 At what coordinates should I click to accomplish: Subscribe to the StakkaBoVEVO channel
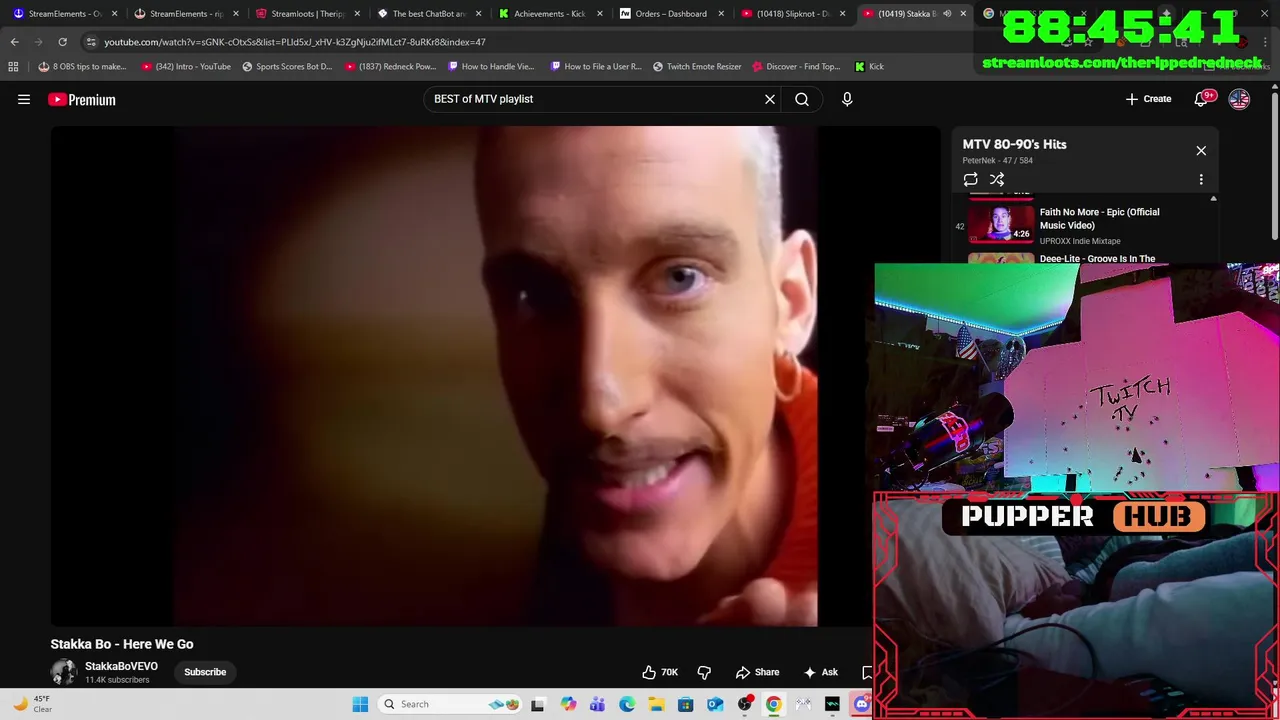[x=205, y=672]
